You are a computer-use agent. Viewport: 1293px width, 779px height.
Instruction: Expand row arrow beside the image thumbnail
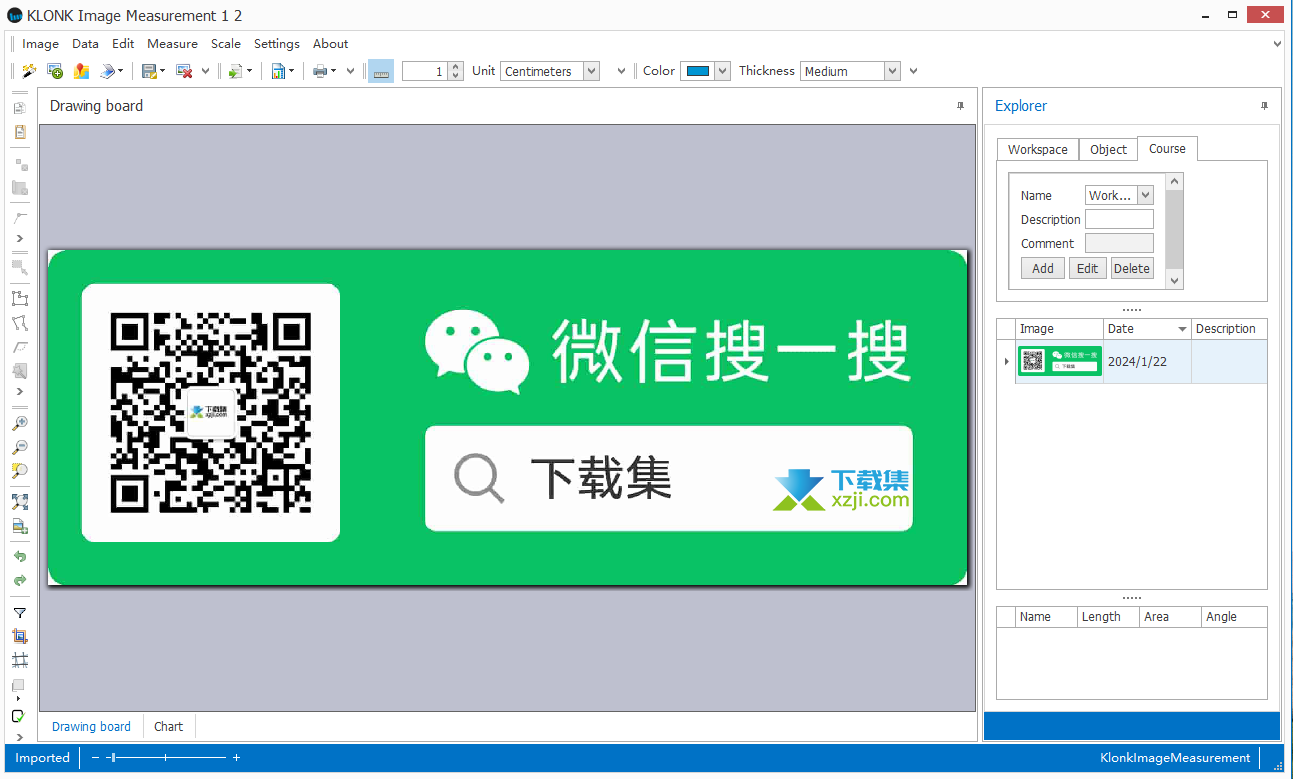tap(1006, 362)
